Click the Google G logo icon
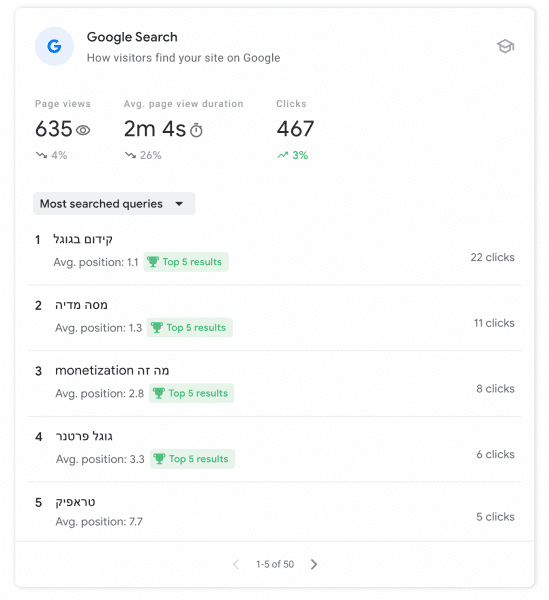Screen dimensions: 549x600 click(54, 46)
